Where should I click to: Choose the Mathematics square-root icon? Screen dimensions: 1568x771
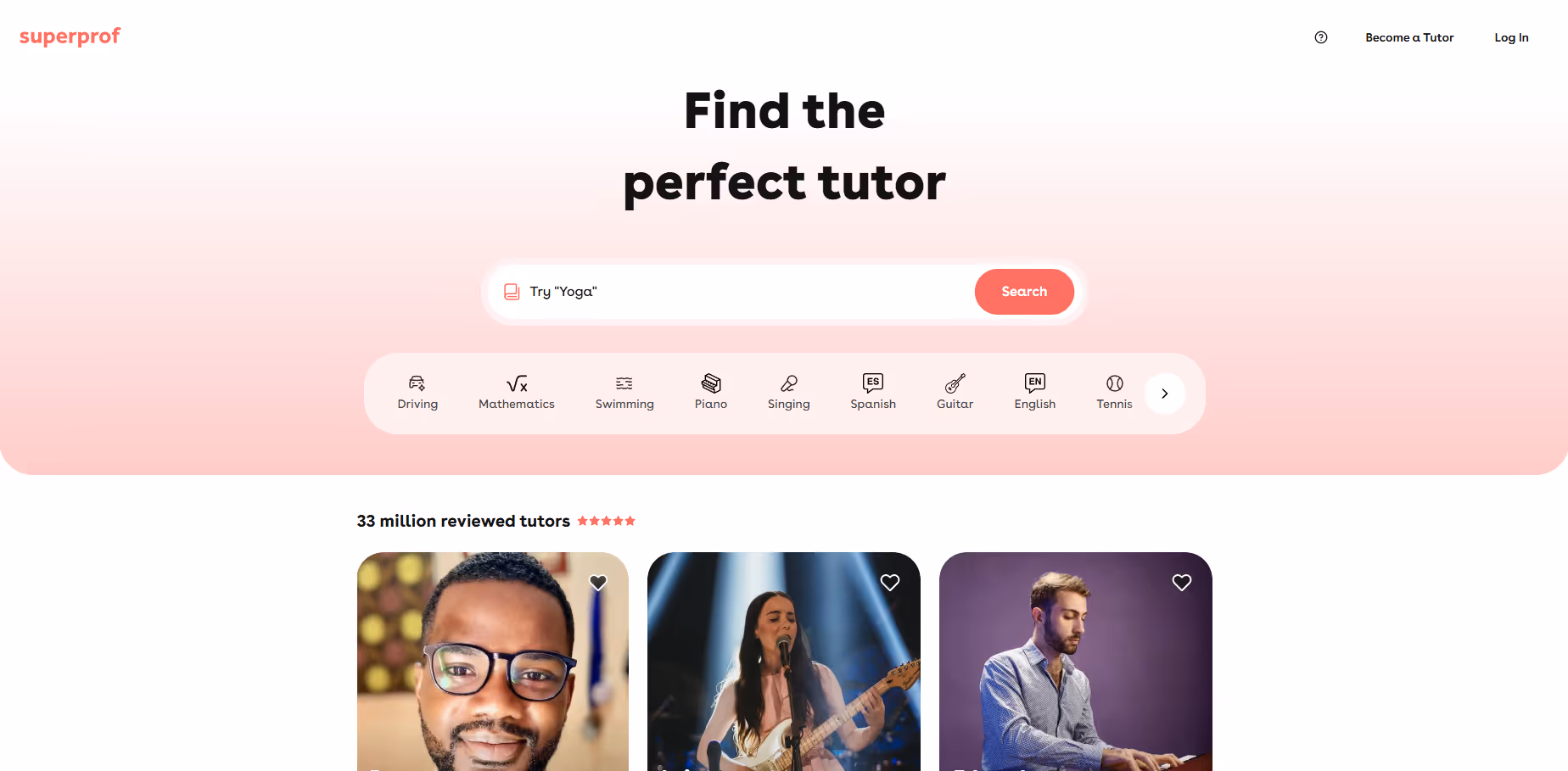coord(517,383)
